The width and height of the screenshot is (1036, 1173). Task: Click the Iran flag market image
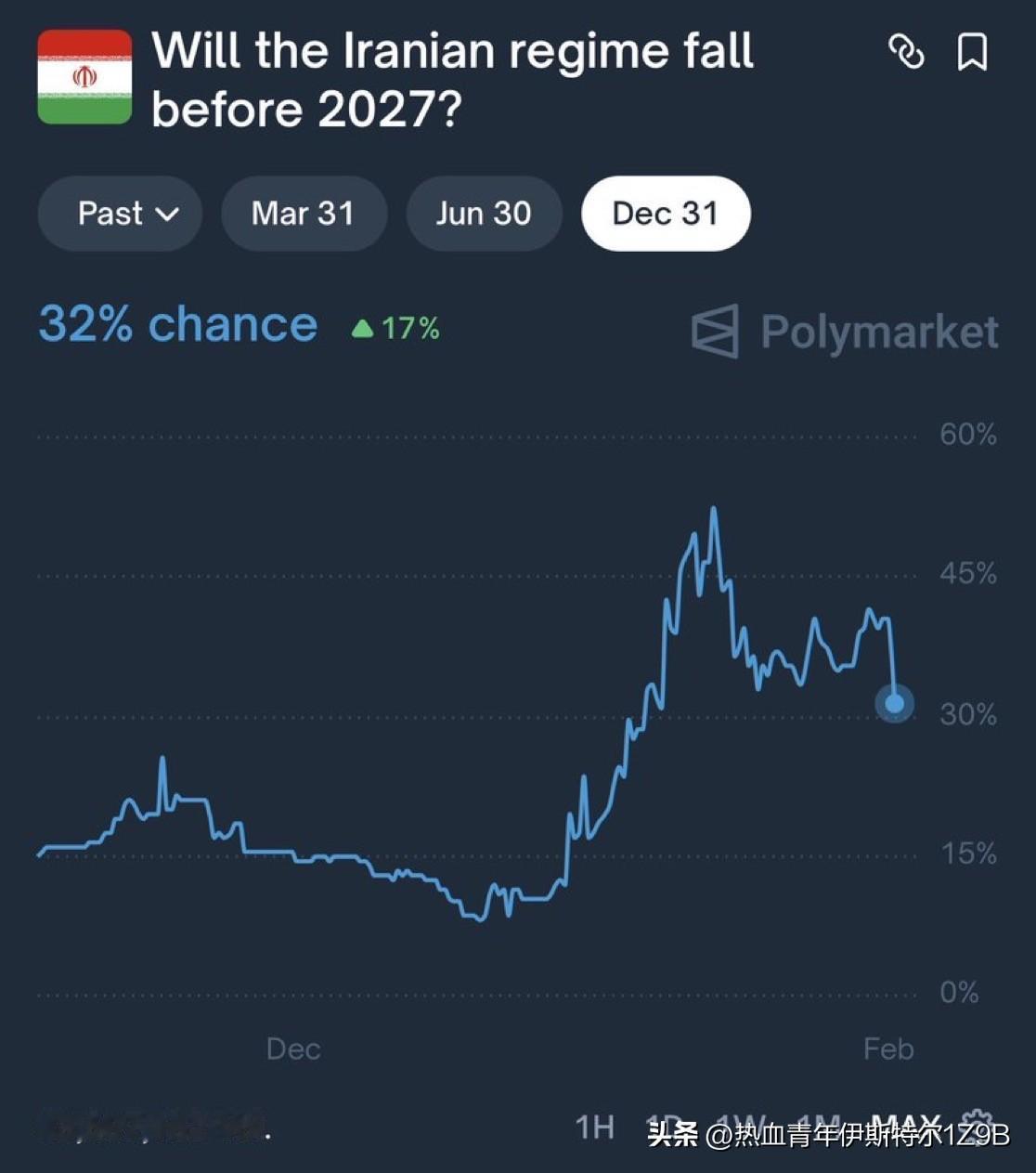(84, 77)
